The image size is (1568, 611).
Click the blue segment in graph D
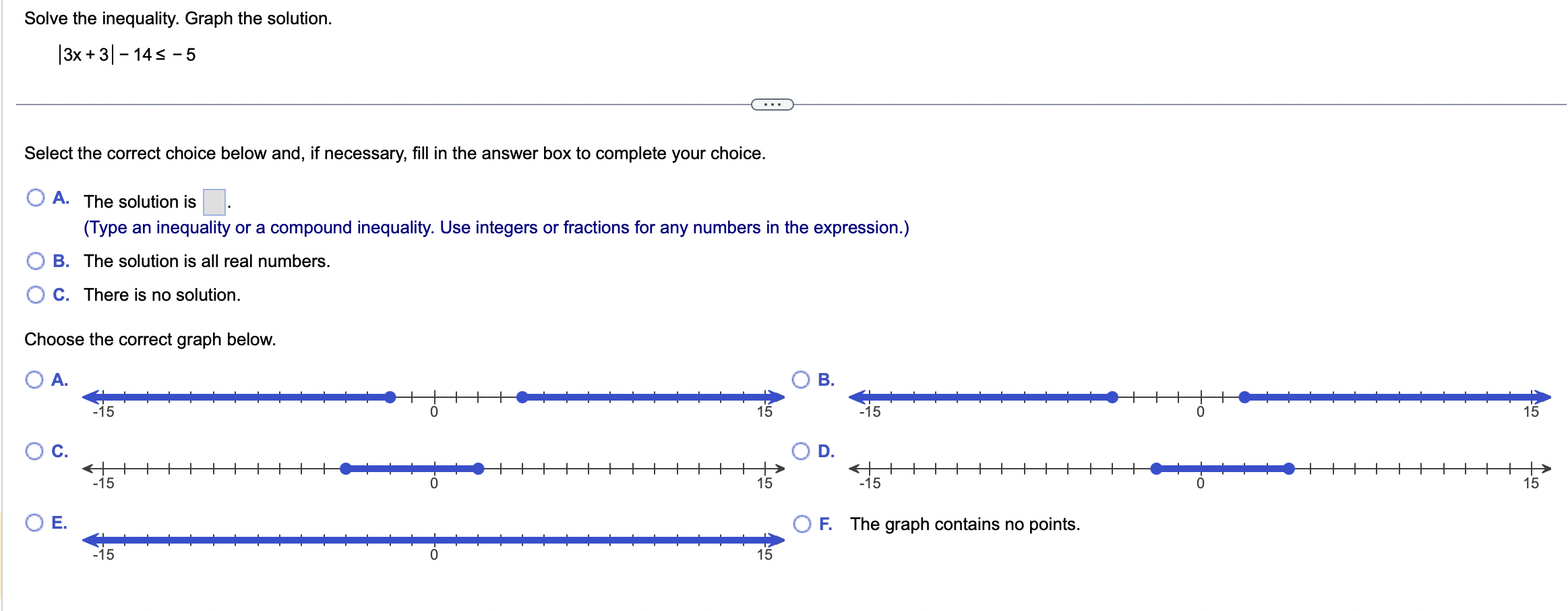click(x=1224, y=468)
